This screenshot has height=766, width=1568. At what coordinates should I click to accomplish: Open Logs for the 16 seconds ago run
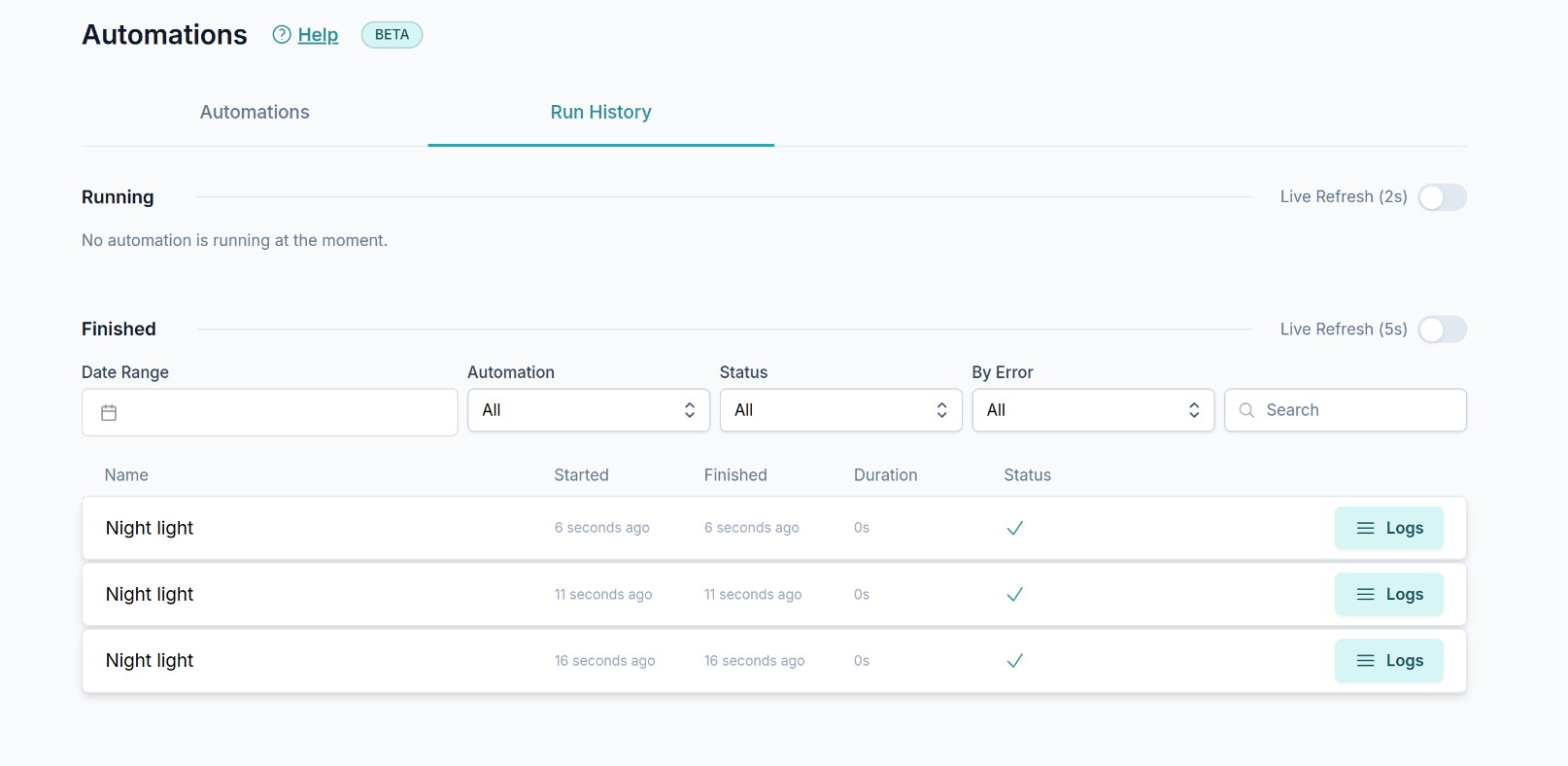coord(1388,661)
